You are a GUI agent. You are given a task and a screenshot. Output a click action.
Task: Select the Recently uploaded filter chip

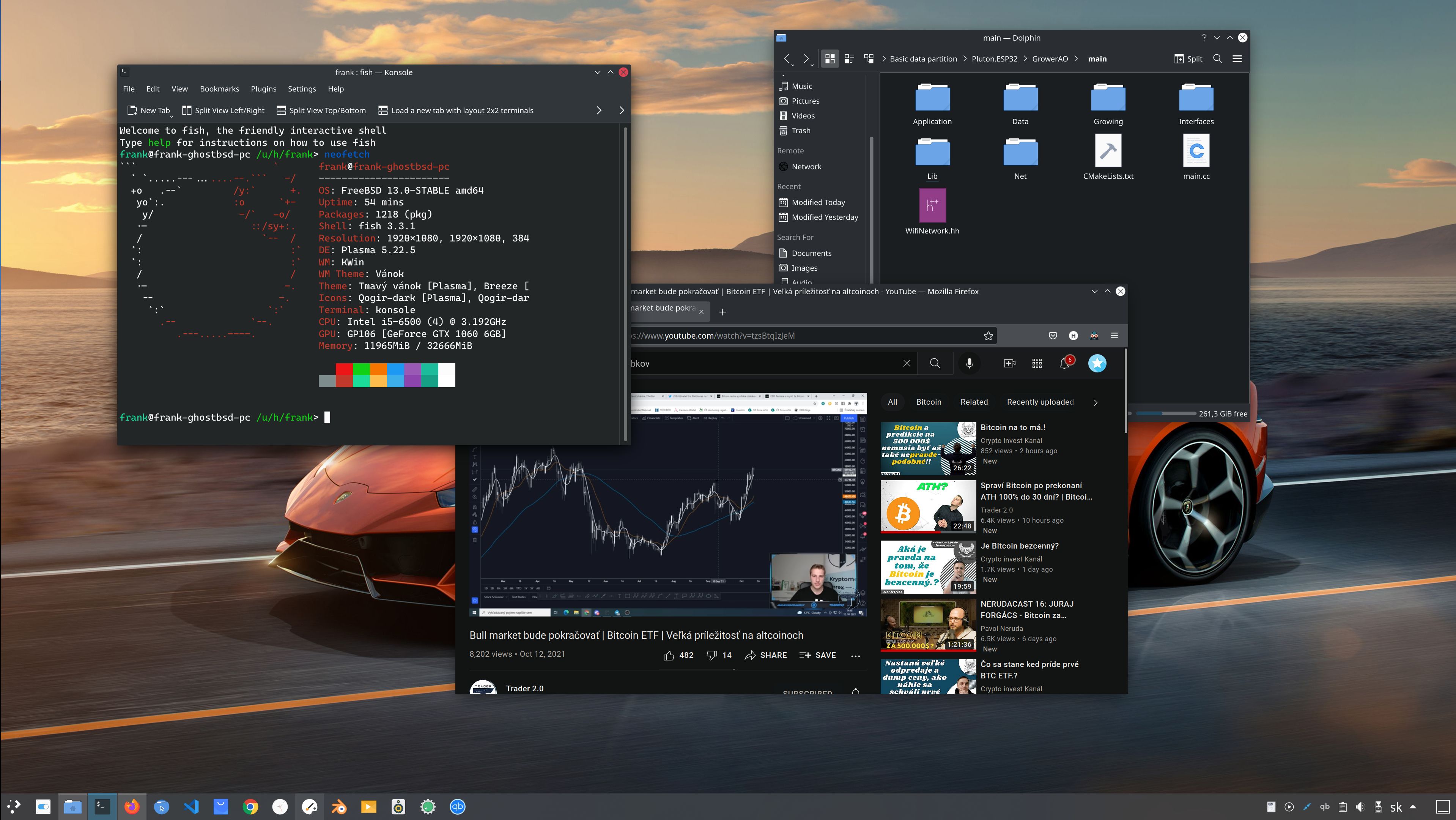point(1040,402)
